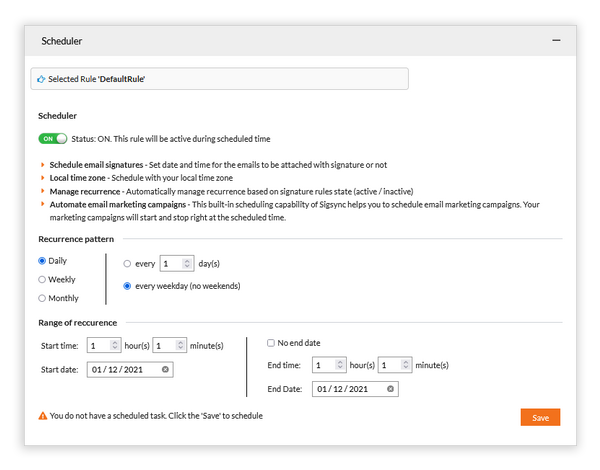Image resolution: width=600 pixels, height=470 pixels.
Task: Click the End time minute(s) field
Action: (x=394, y=365)
